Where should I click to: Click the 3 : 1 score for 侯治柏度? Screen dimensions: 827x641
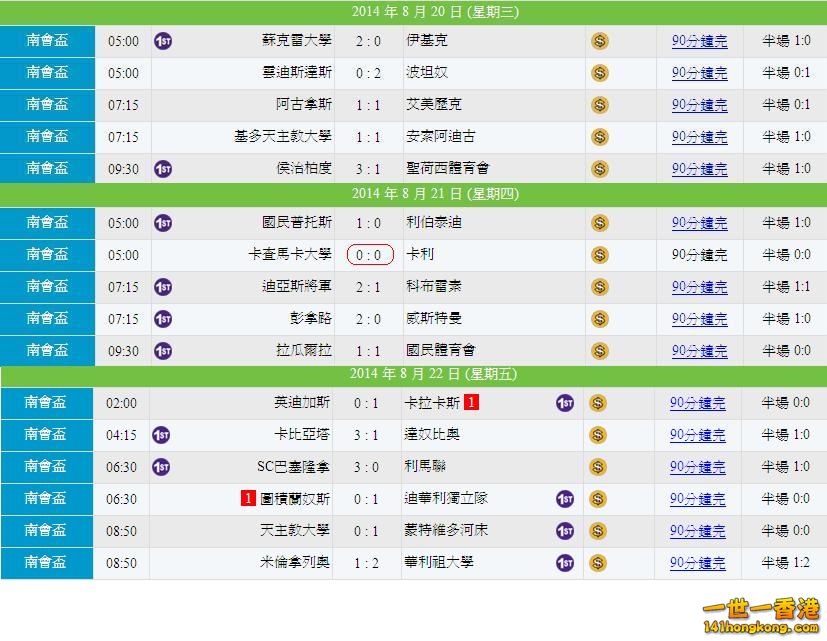368,169
